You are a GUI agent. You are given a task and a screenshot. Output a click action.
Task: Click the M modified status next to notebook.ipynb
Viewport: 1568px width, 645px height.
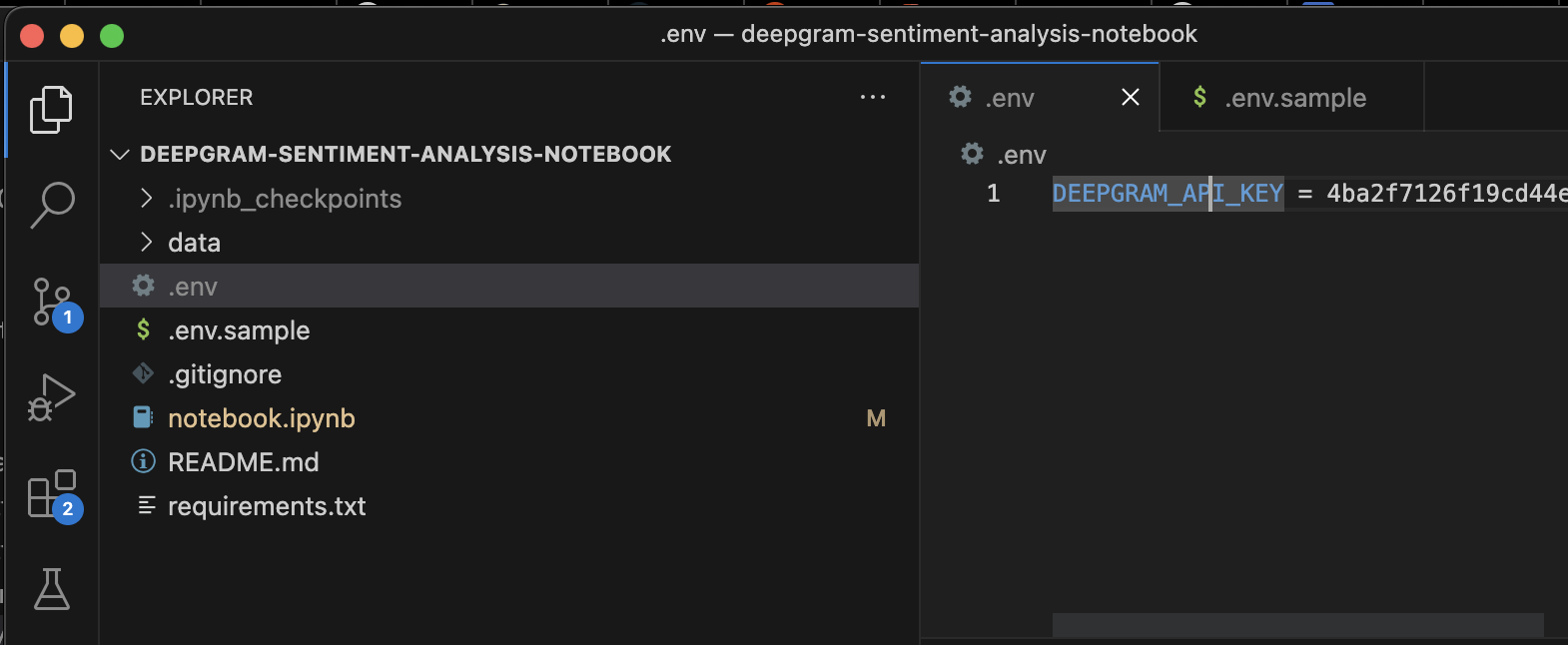pyautogui.click(x=876, y=418)
